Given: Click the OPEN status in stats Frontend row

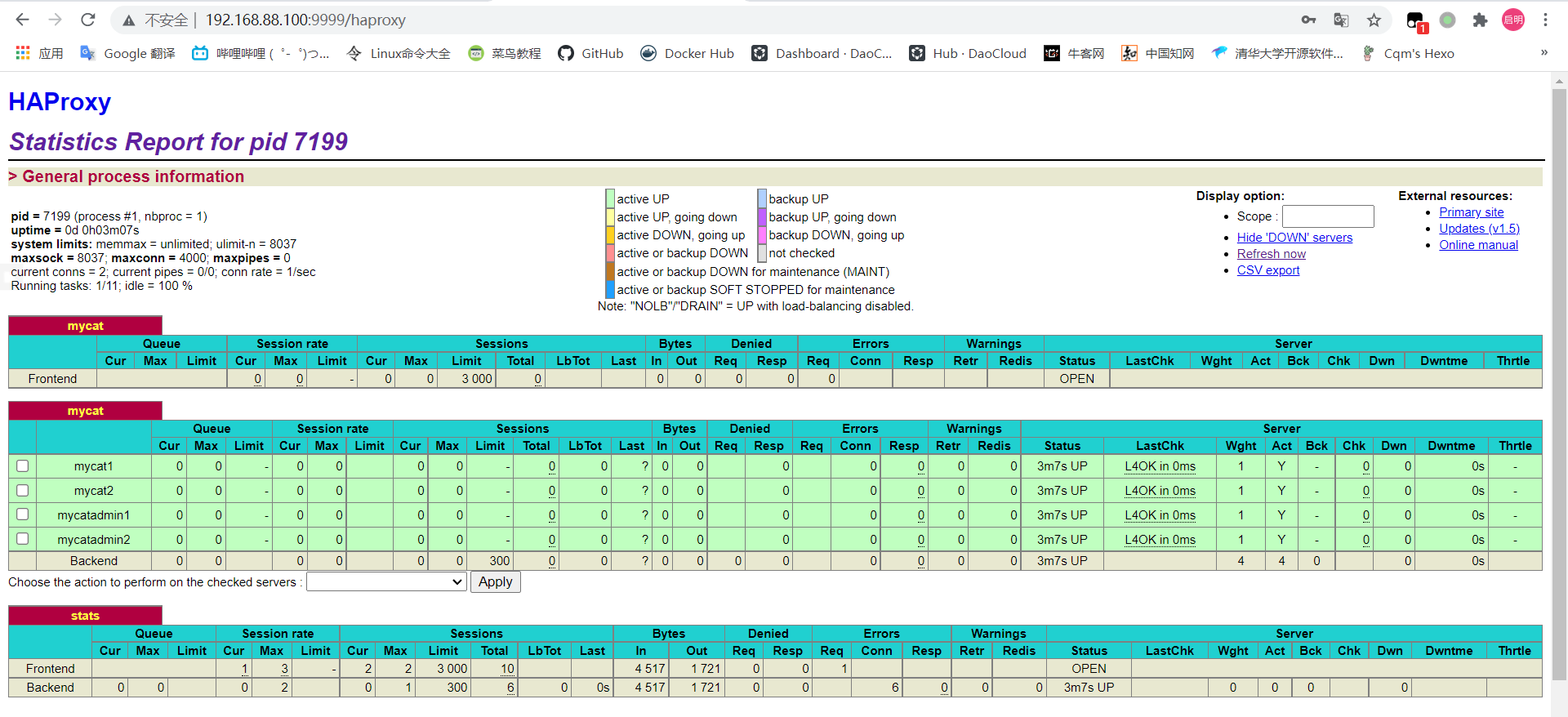Looking at the screenshot, I should tap(1089, 669).
